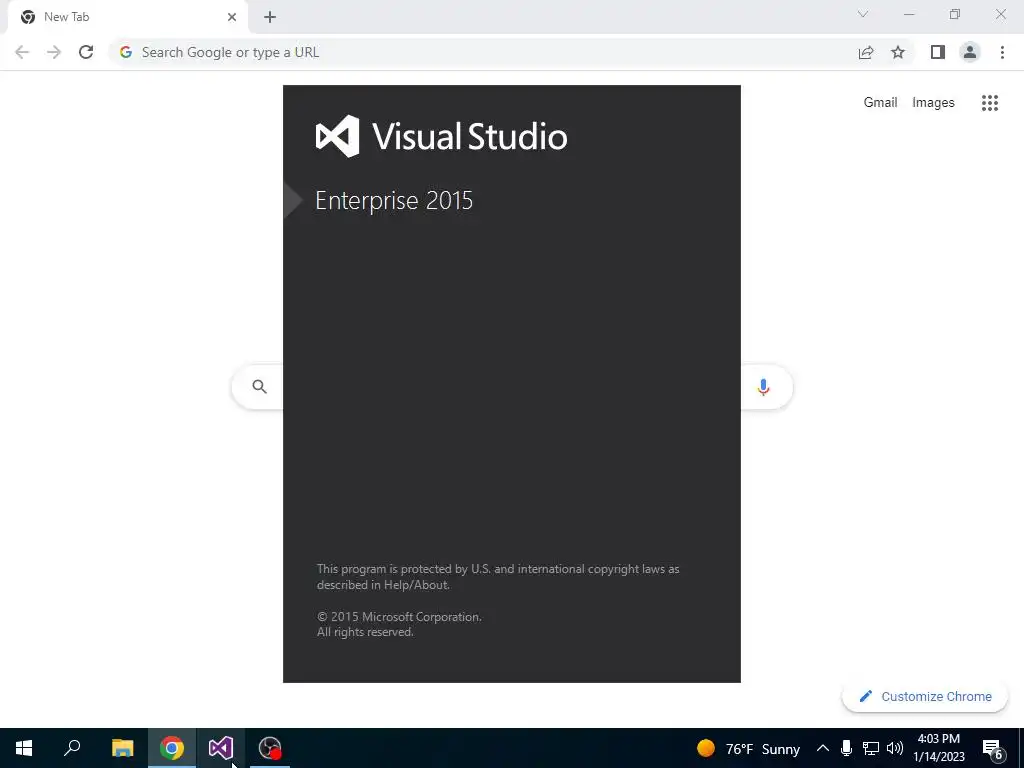
Task: Click the microphone tray icon
Action: coord(846,748)
